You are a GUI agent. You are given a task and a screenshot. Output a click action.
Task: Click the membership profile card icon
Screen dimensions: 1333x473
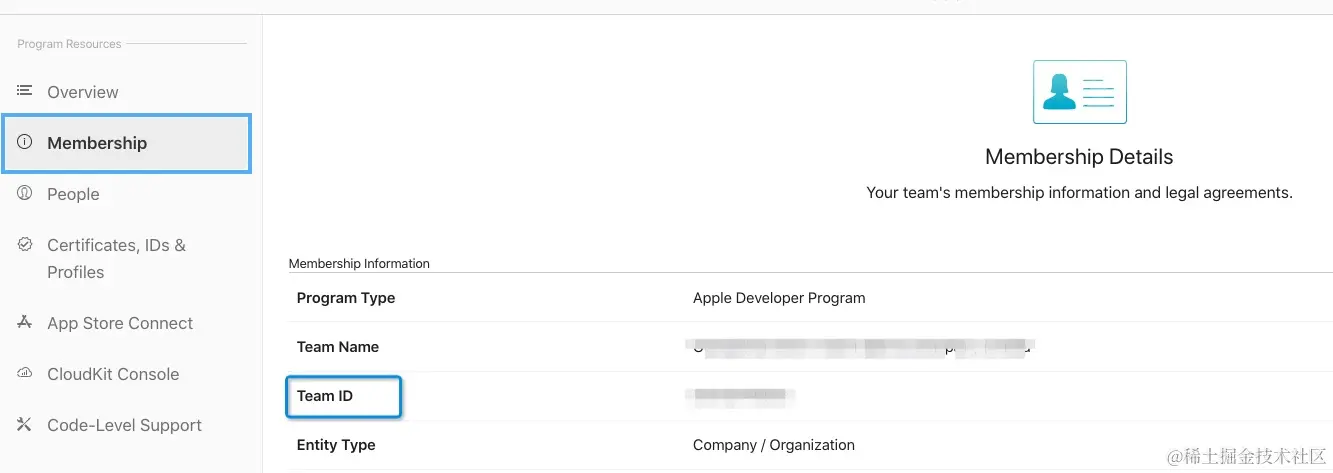pos(1080,92)
